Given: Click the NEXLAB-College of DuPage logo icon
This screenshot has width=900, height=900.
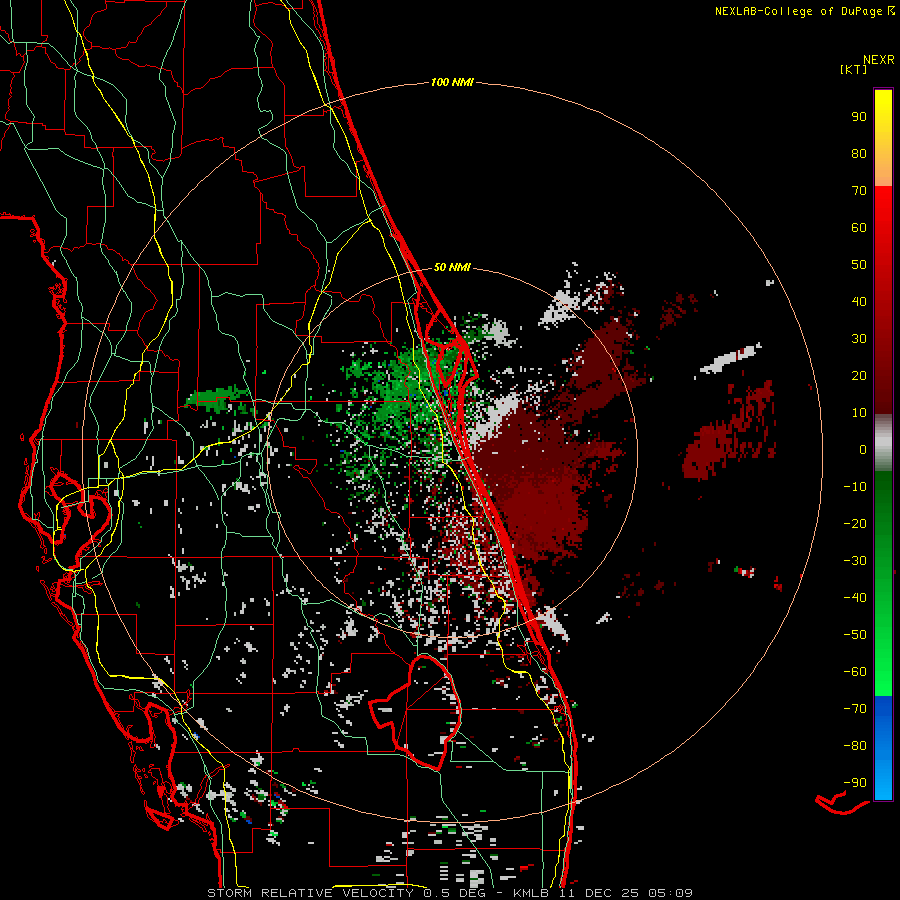Looking at the screenshot, I should pyautogui.click(x=890, y=11).
